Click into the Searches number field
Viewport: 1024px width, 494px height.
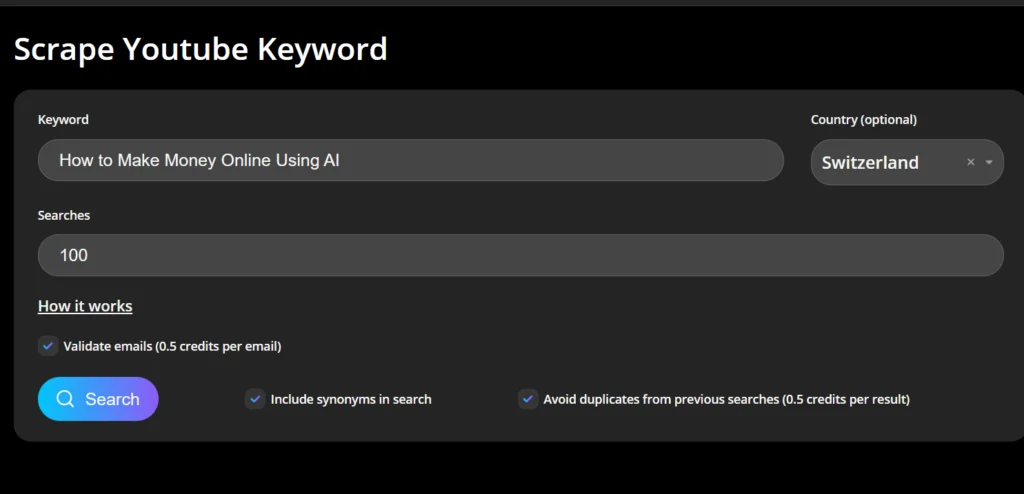tap(520, 255)
